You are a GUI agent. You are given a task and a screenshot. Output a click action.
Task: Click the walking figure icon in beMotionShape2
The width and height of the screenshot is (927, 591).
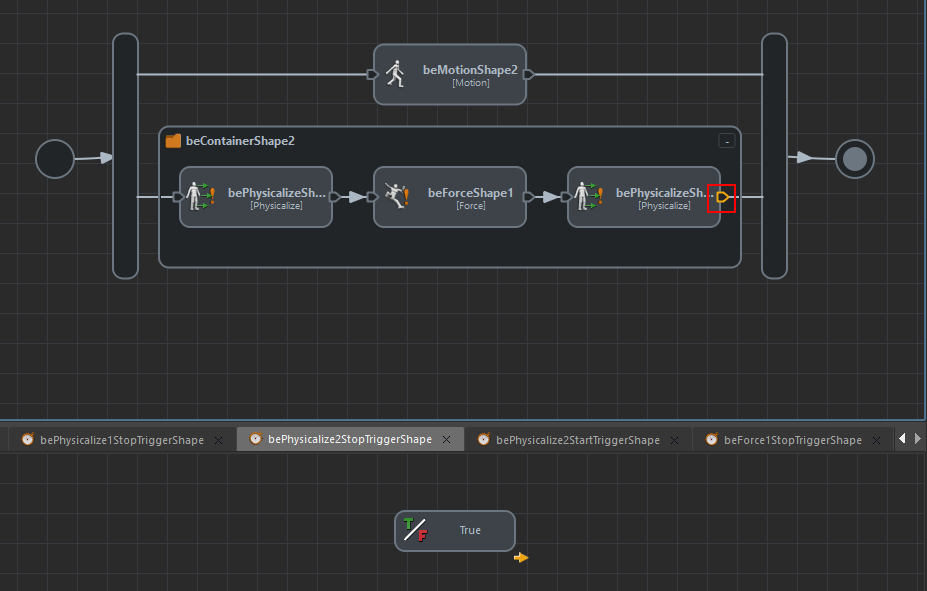tap(395, 74)
